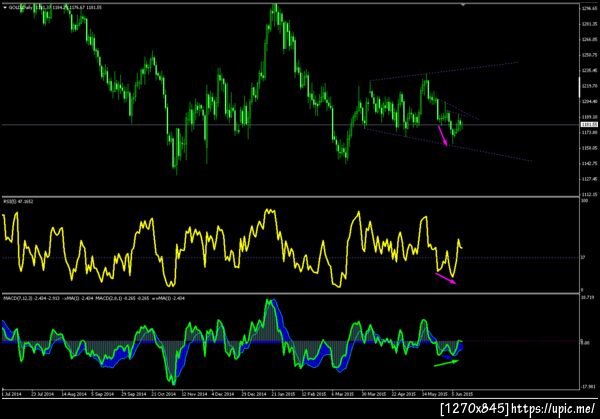Screen dimensions: 600x419
Task: Click the 1204.40 price scale label
Action: (x=589, y=101)
